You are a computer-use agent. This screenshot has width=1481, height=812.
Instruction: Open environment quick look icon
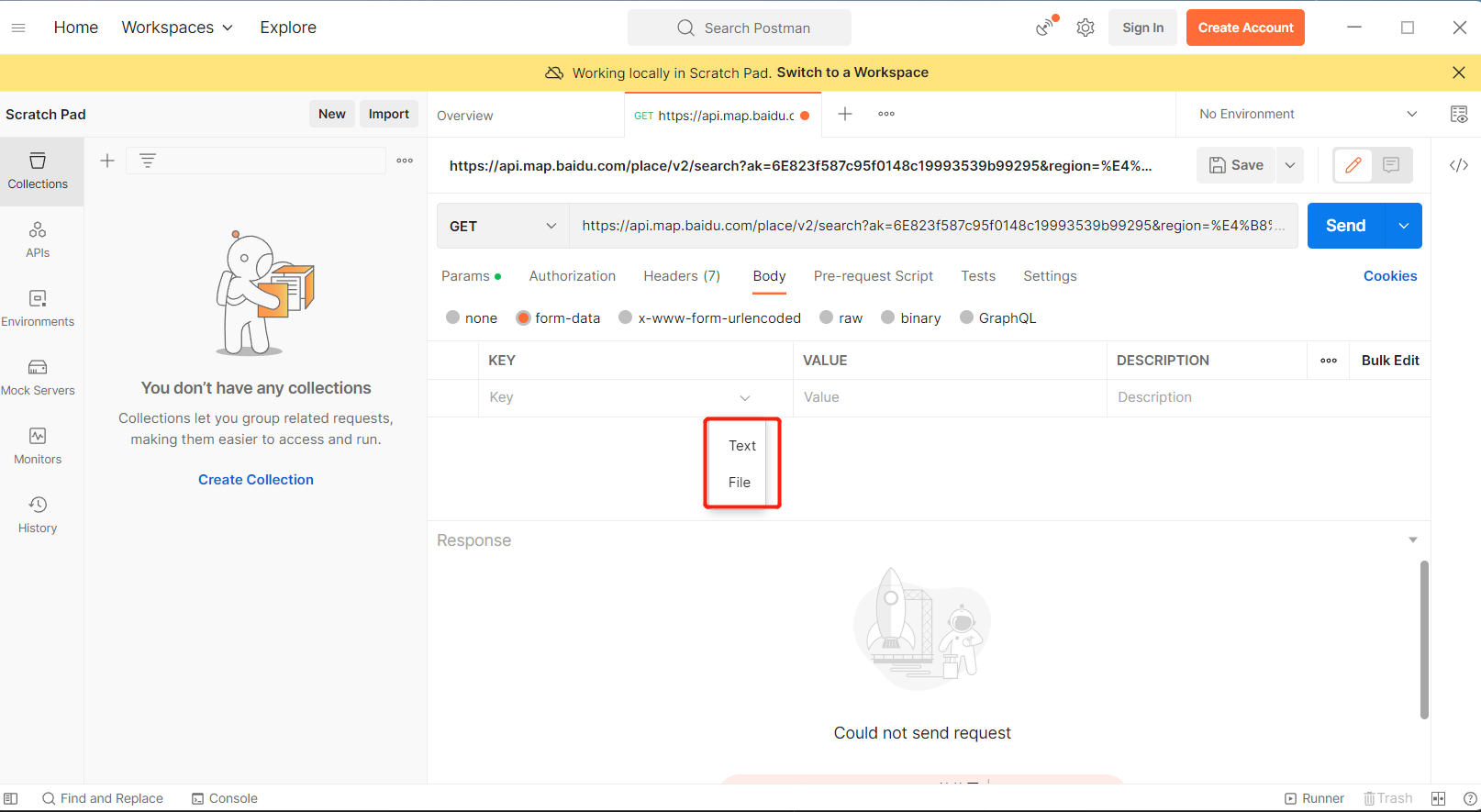click(1459, 114)
